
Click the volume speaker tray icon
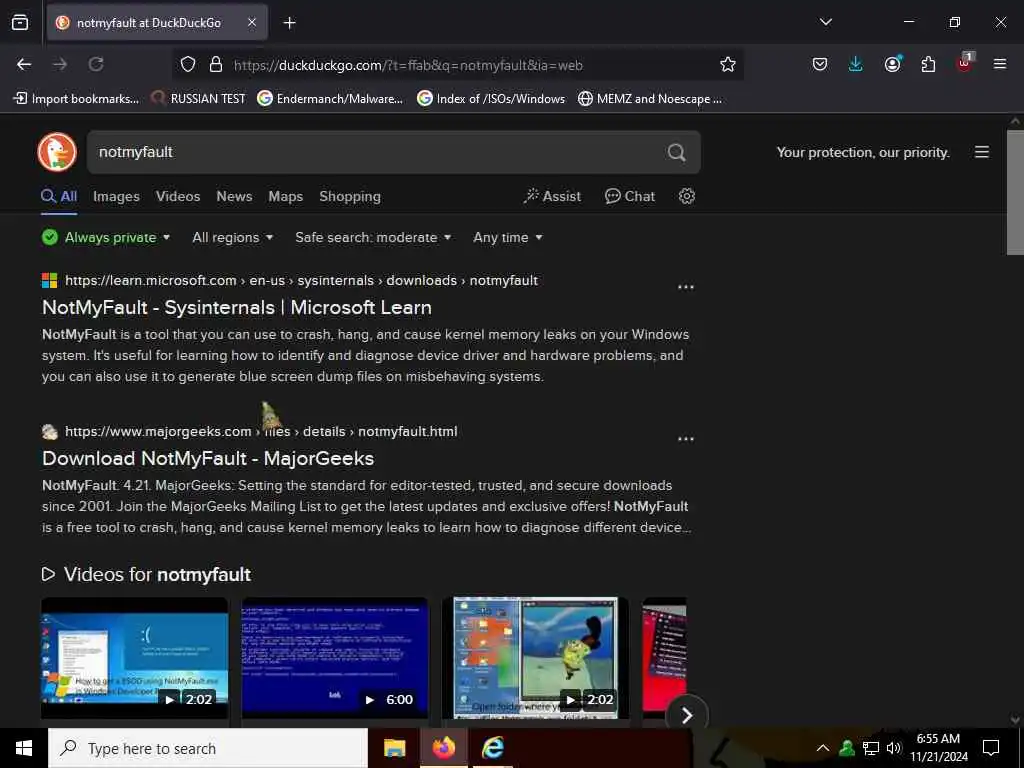point(893,748)
